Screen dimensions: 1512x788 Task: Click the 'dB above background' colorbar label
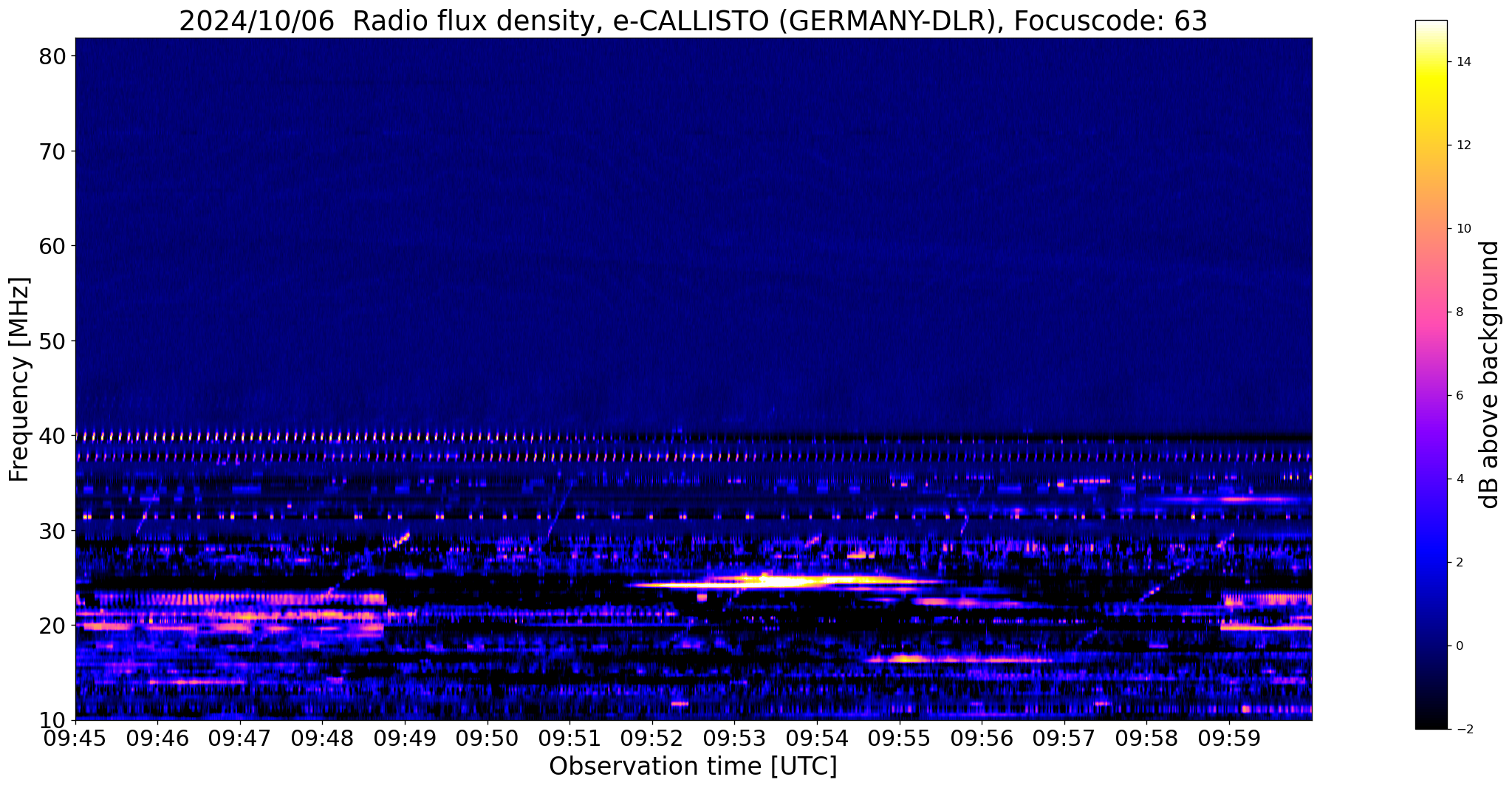1490,374
